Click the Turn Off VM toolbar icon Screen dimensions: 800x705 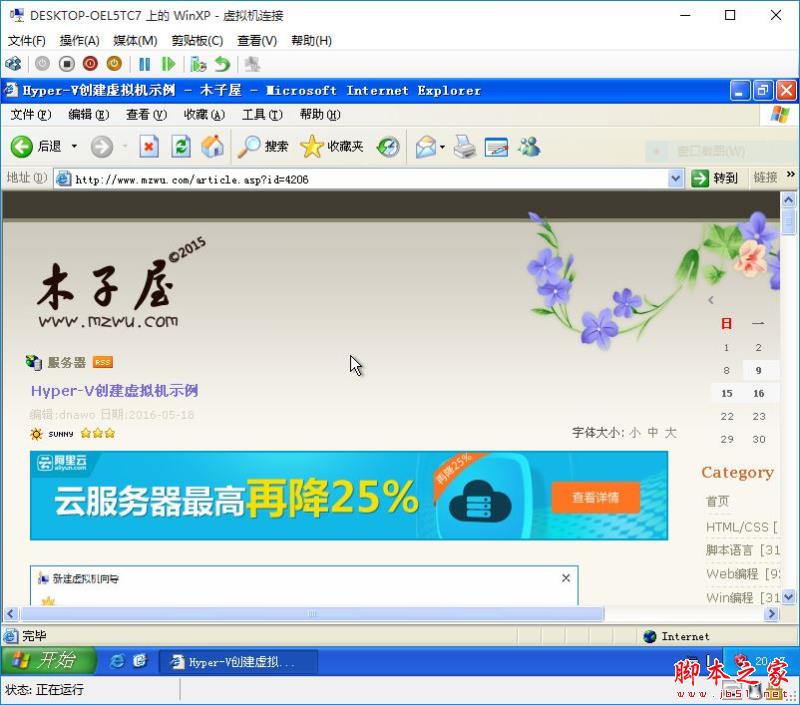[x=67, y=64]
